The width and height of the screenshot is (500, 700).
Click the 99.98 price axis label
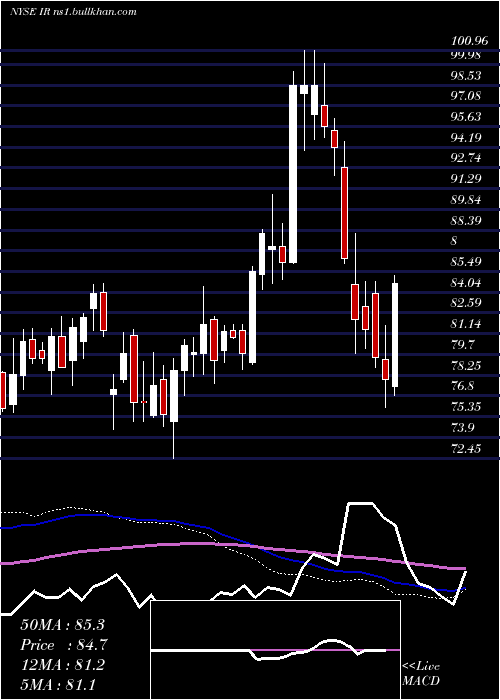tap(466, 55)
